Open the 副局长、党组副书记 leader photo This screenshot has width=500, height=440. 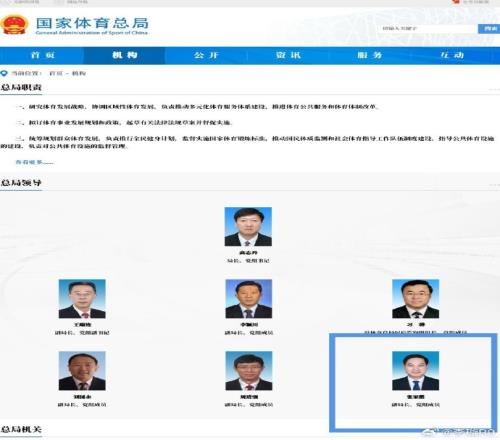[x=82, y=299]
